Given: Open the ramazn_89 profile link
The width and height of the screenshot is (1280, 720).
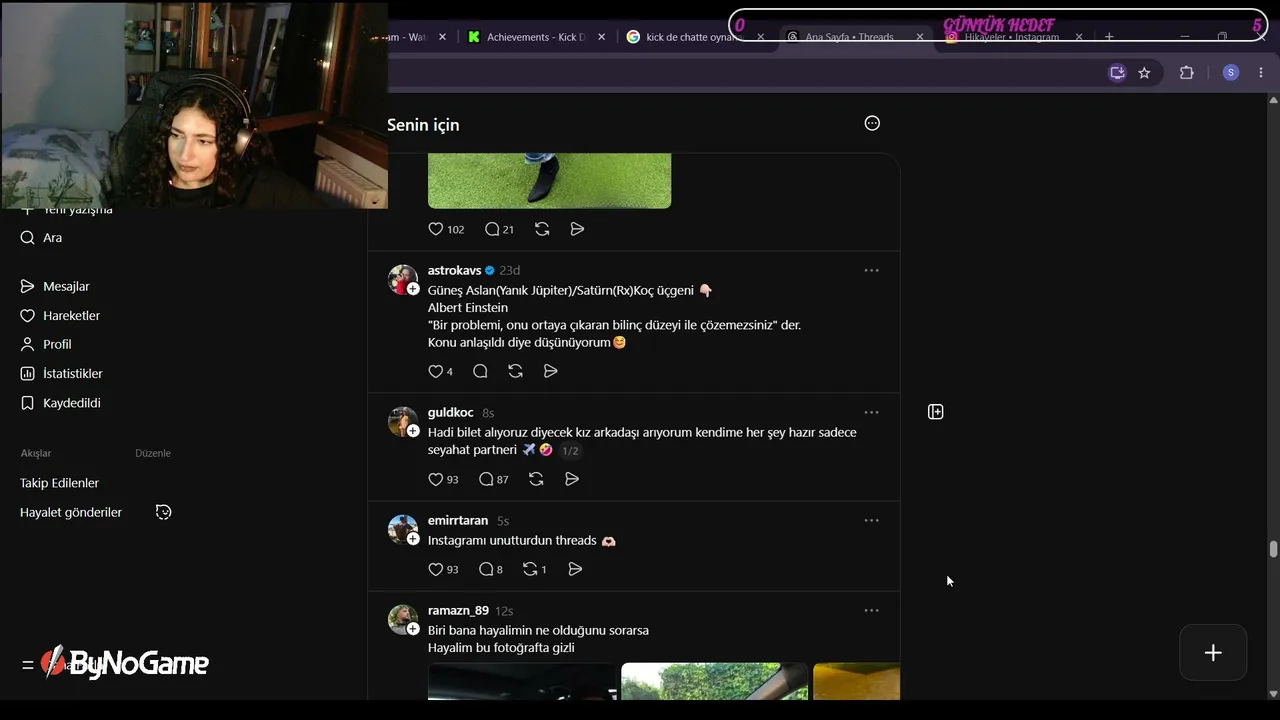Looking at the screenshot, I should (x=458, y=610).
